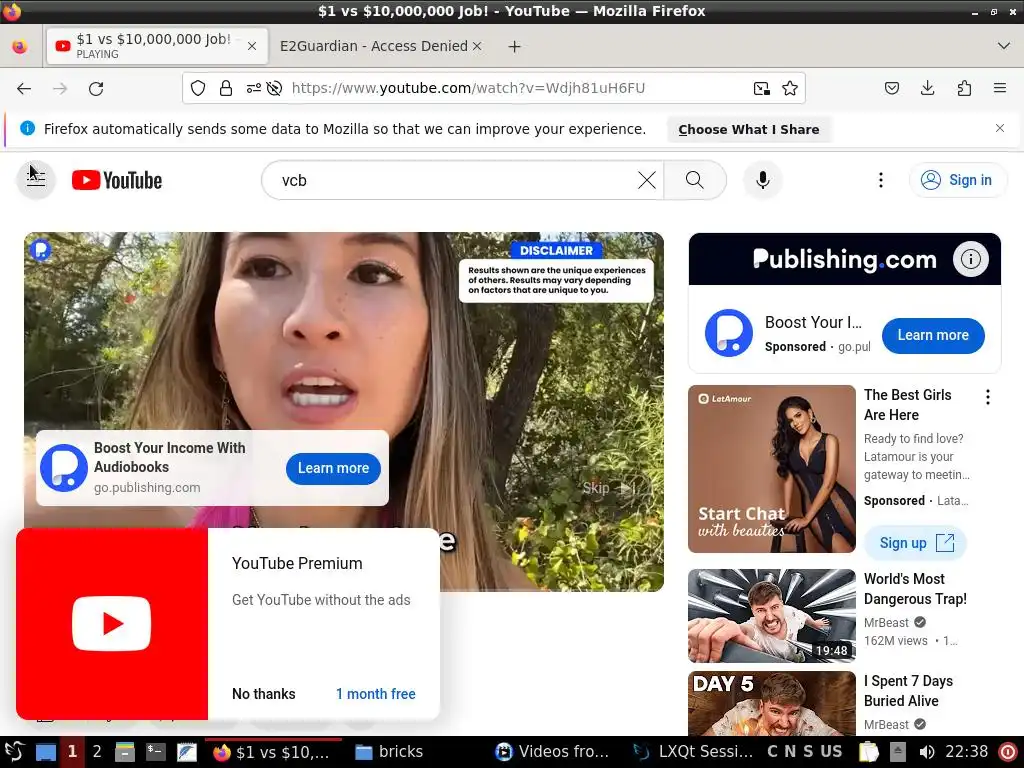The height and width of the screenshot is (768, 1024).
Task: Go to YouTube home via logo
Action: click(x=117, y=180)
